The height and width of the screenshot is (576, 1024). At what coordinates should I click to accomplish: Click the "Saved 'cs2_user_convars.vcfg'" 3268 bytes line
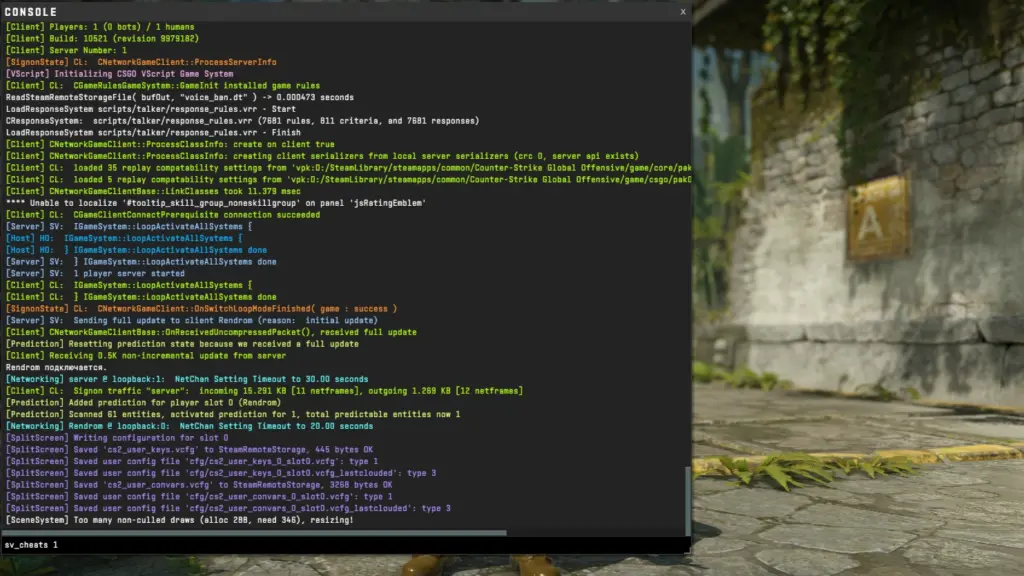pyautogui.click(x=199, y=485)
